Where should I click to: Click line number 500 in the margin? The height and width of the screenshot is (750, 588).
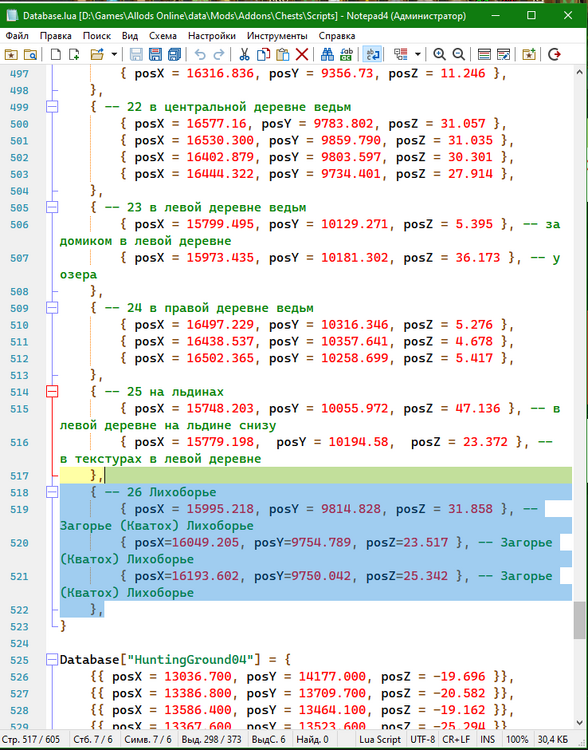point(20,124)
